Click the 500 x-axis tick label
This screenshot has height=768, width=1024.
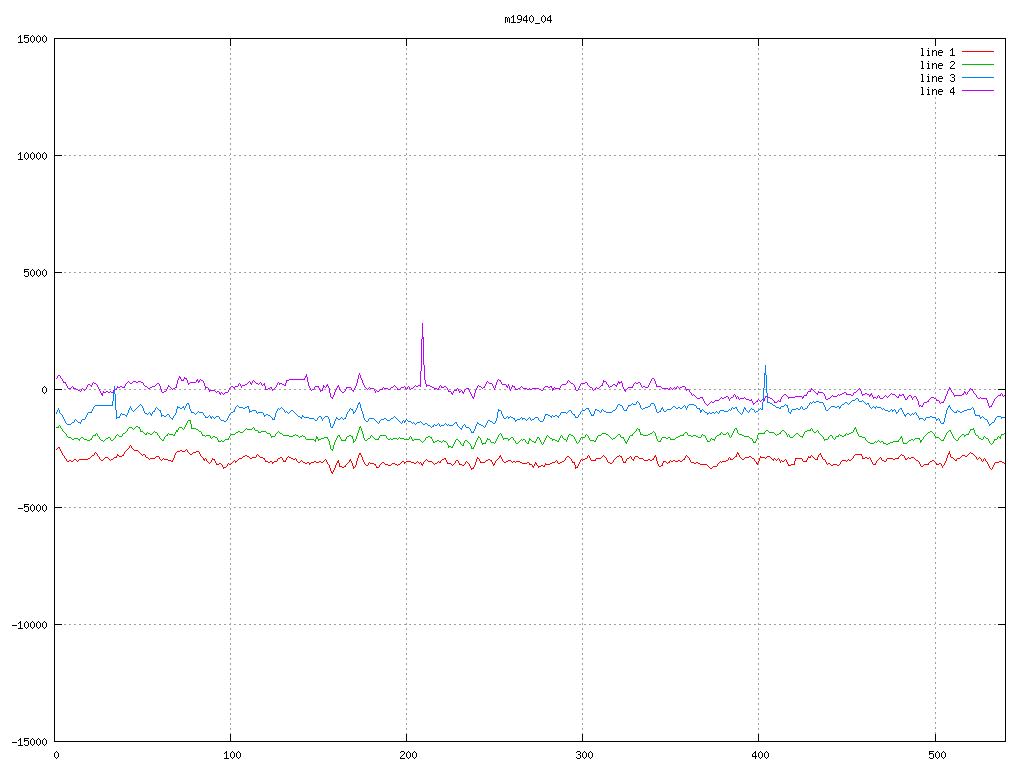tap(934, 755)
